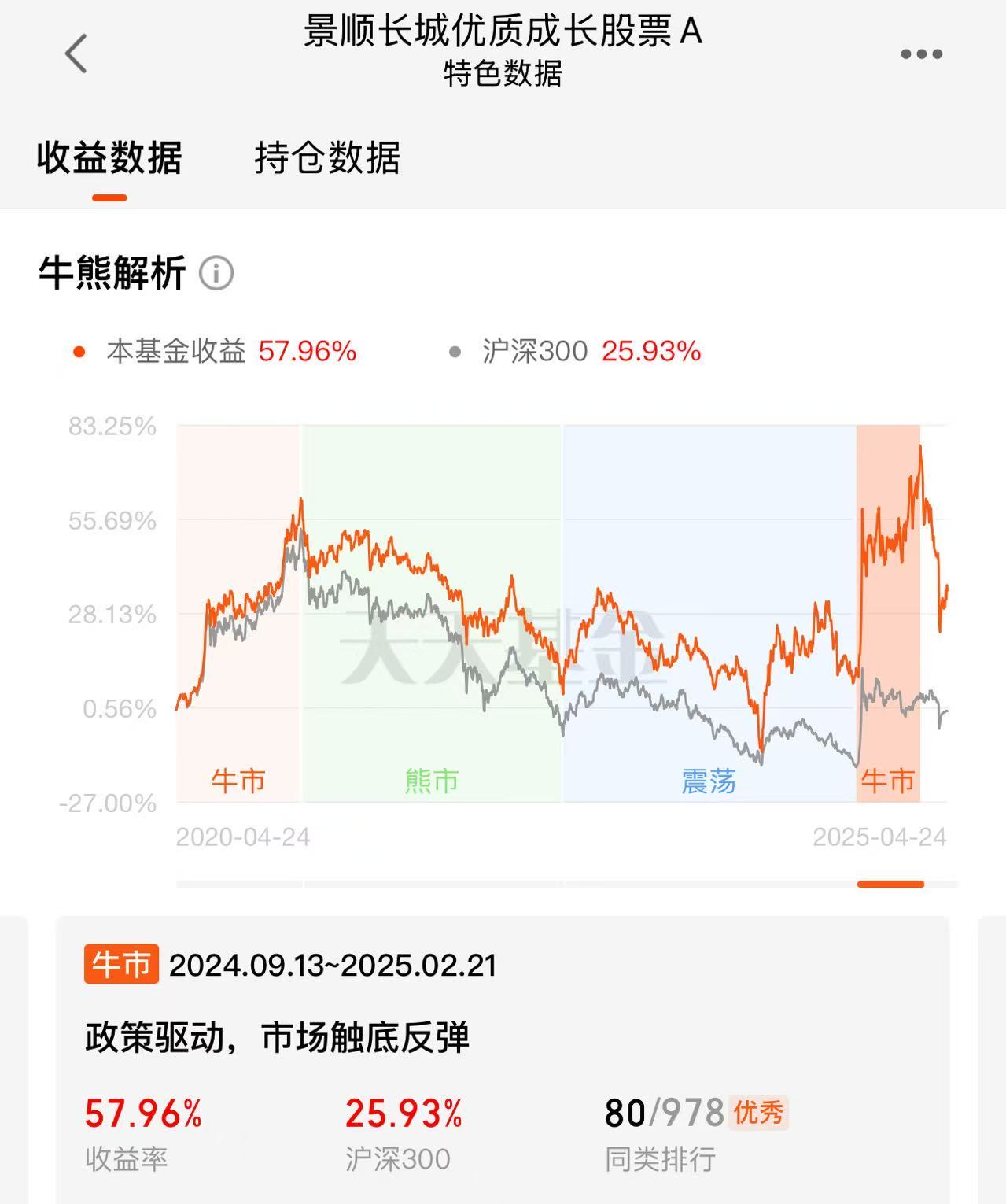Image resolution: width=1006 pixels, height=1204 pixels.
Task: Tap the 优秀 rating badge
Action: (758, 1113)
